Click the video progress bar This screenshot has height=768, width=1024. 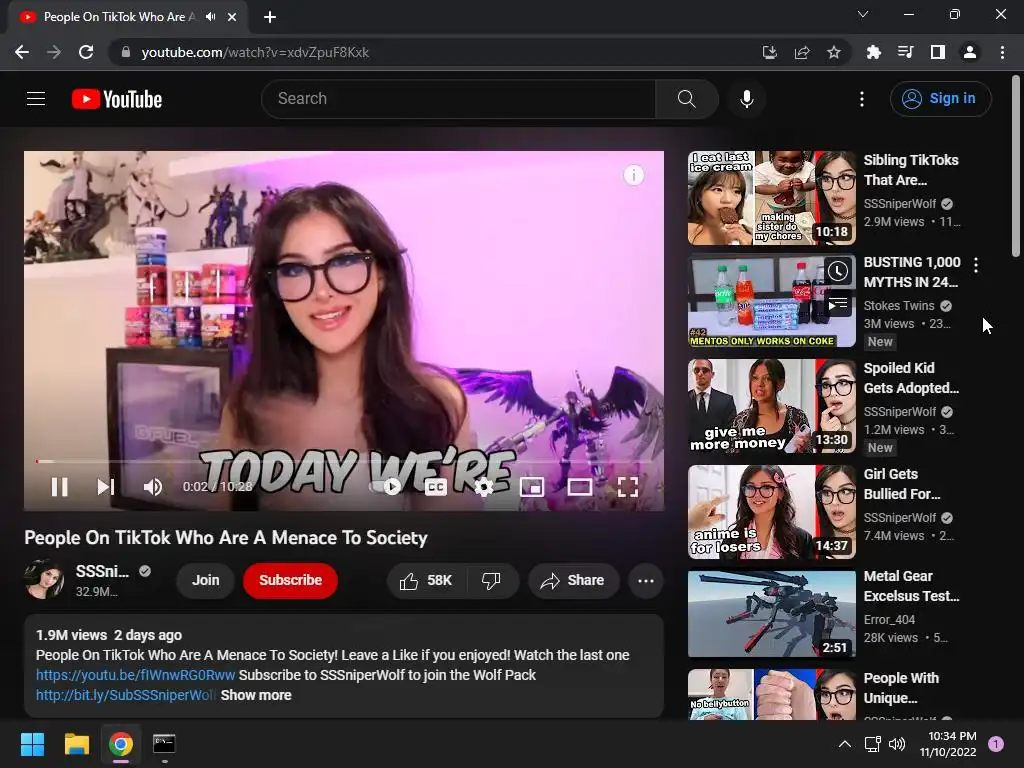344,461
